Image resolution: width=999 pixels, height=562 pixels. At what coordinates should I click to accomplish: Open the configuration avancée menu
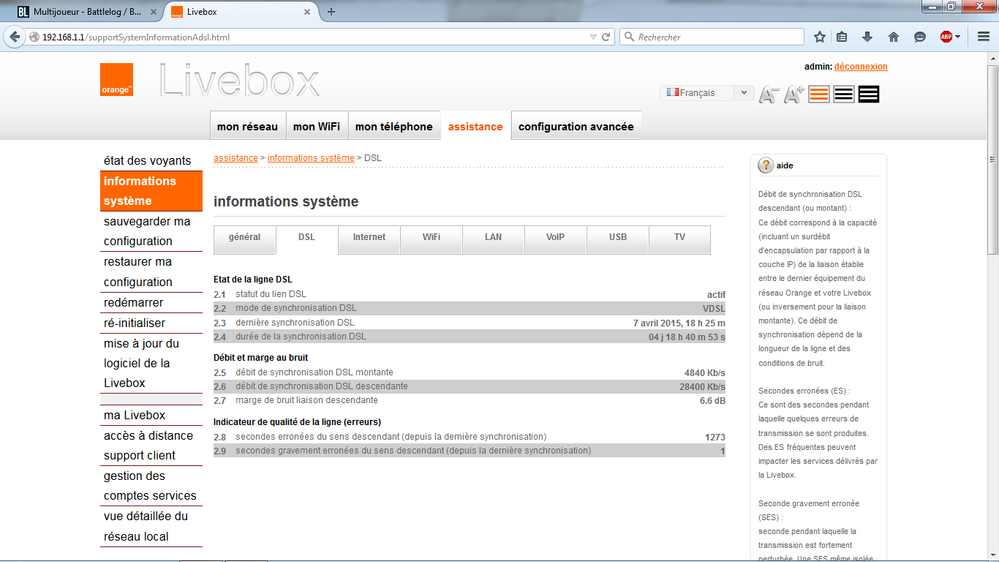[x=576, y=126]
